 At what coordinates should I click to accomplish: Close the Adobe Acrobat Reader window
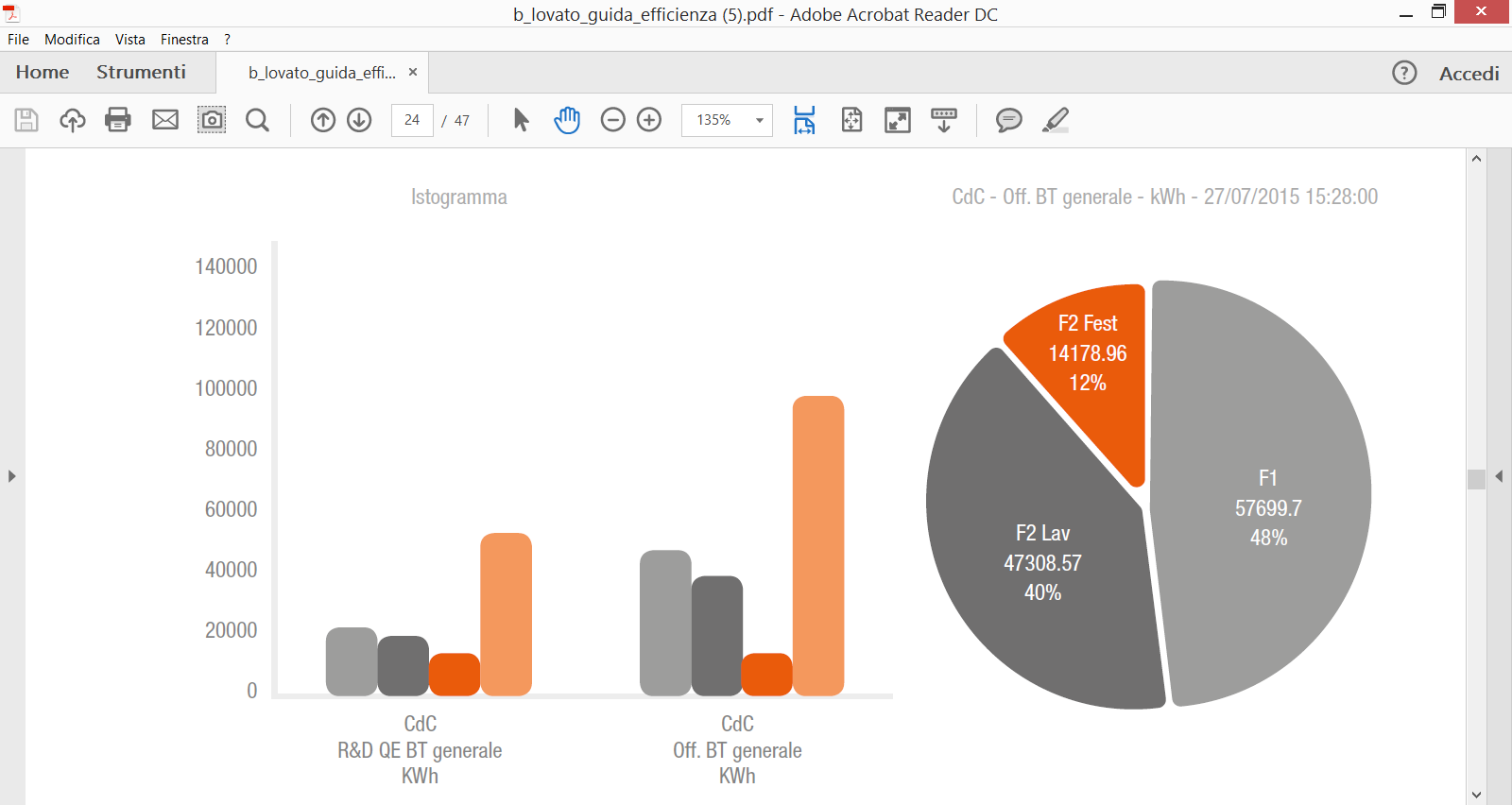1482,11
